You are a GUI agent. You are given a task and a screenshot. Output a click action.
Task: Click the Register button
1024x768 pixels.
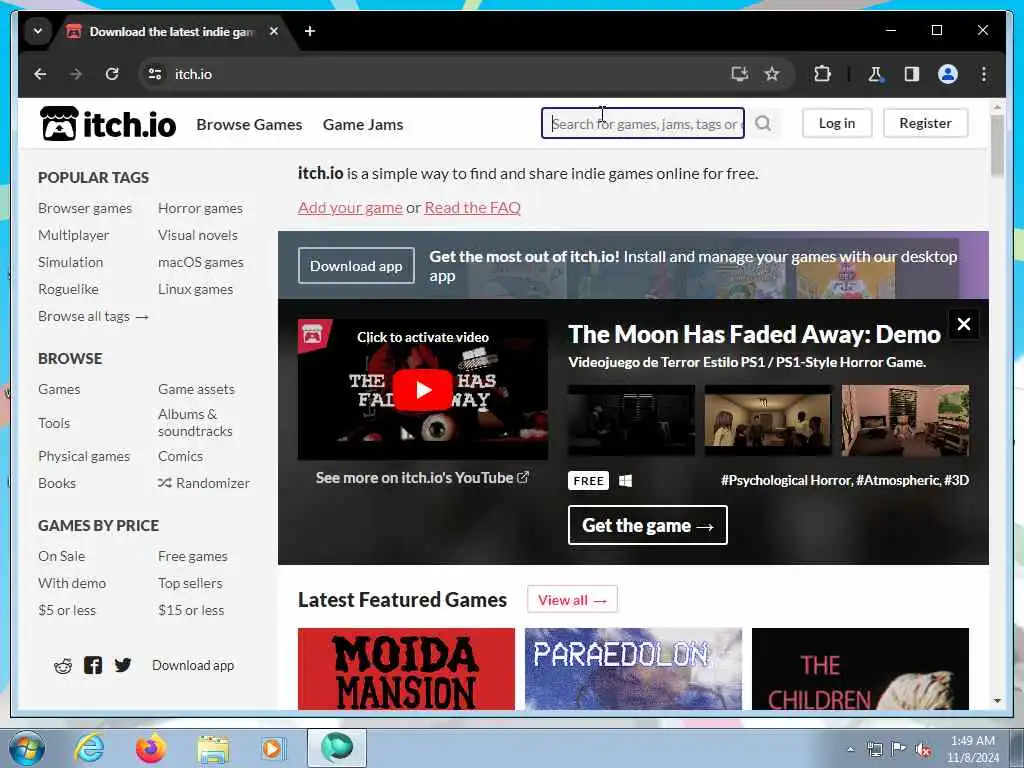click(x=925, y=123)
